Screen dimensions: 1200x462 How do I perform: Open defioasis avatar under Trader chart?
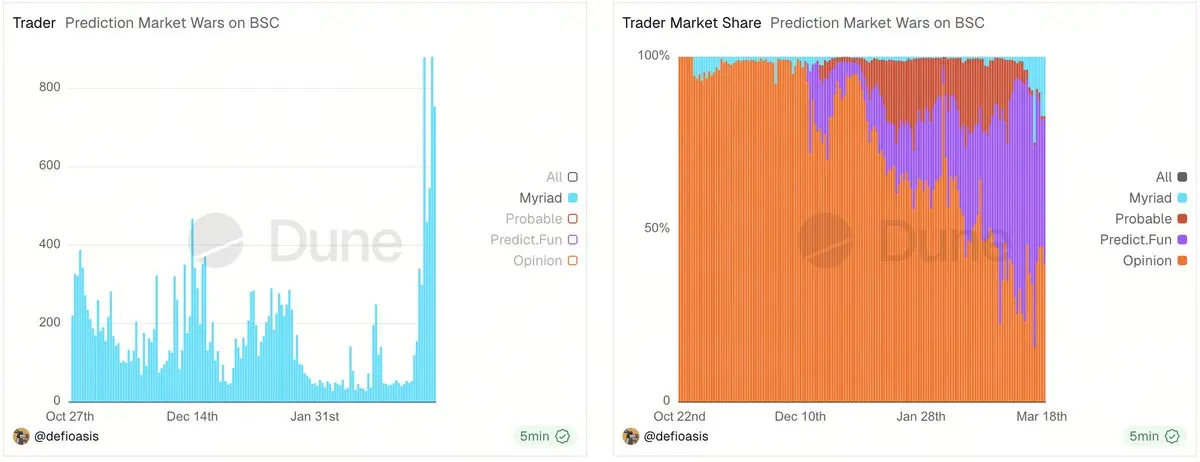[21, 436]
